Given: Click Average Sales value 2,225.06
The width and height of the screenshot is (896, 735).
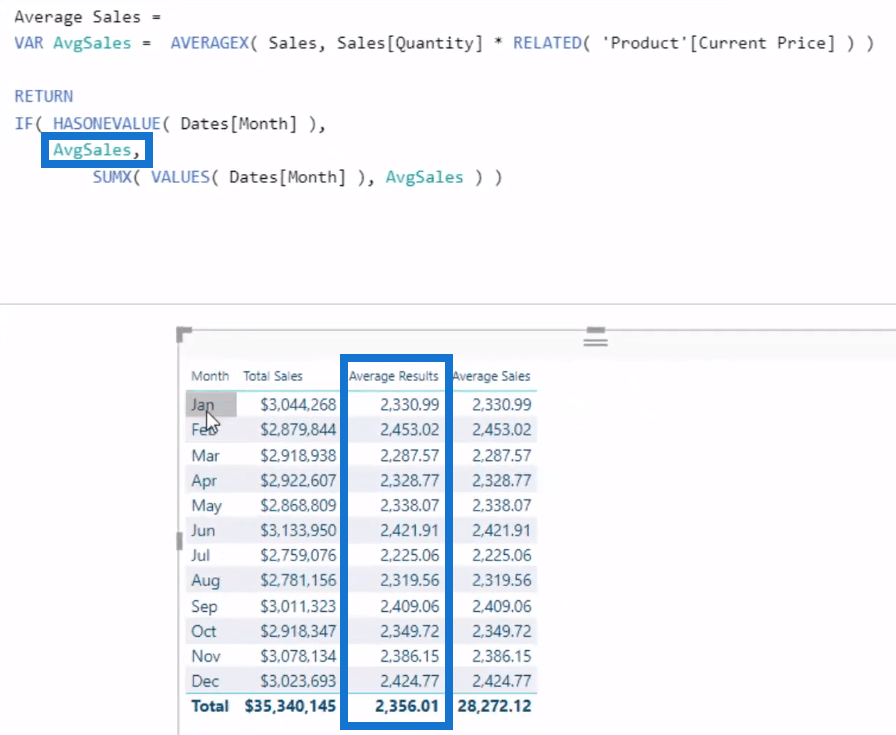Looking at the screenshot, I should tap(502, 556).
